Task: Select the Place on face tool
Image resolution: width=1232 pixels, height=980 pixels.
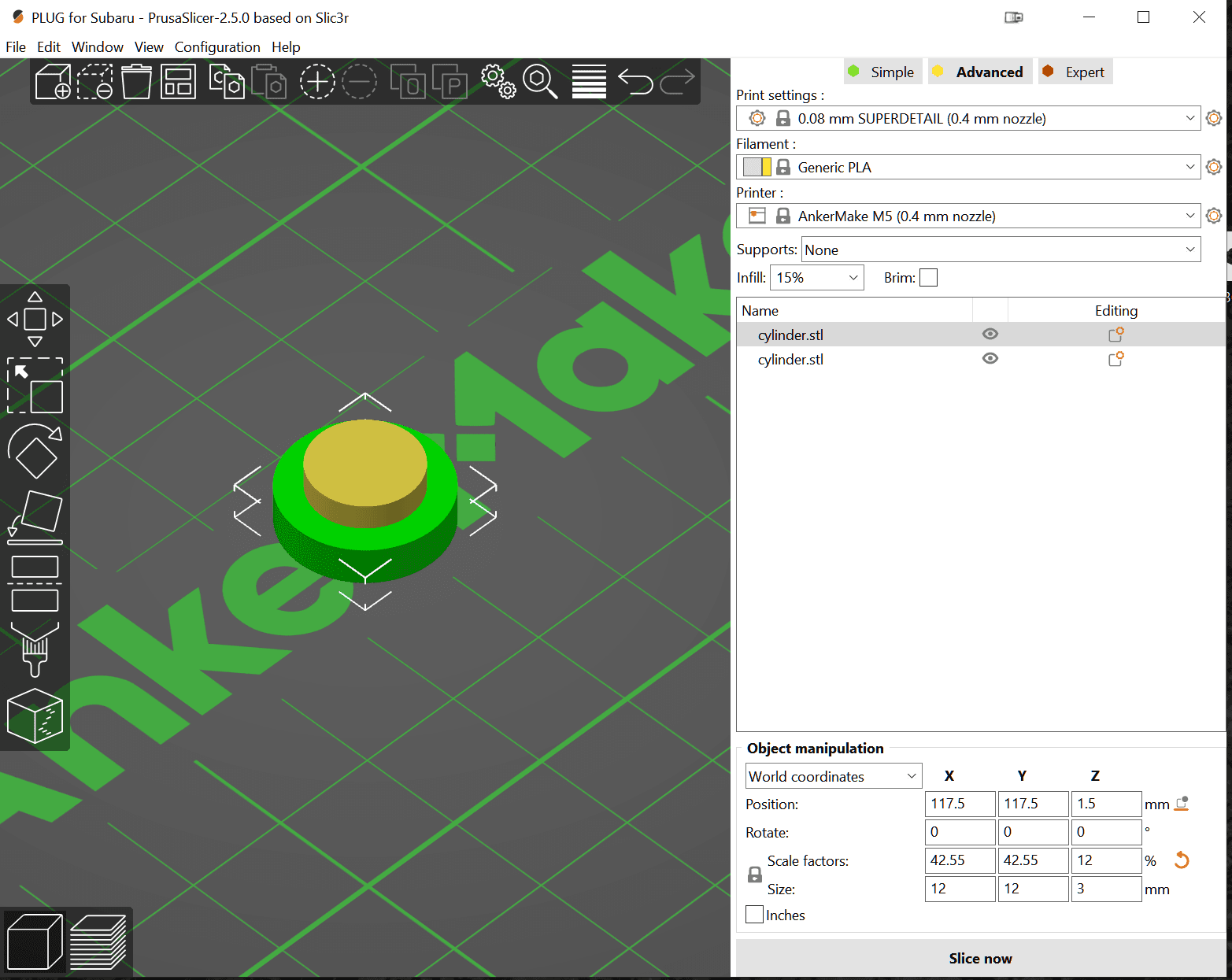Action: click(x=35, y=517)
